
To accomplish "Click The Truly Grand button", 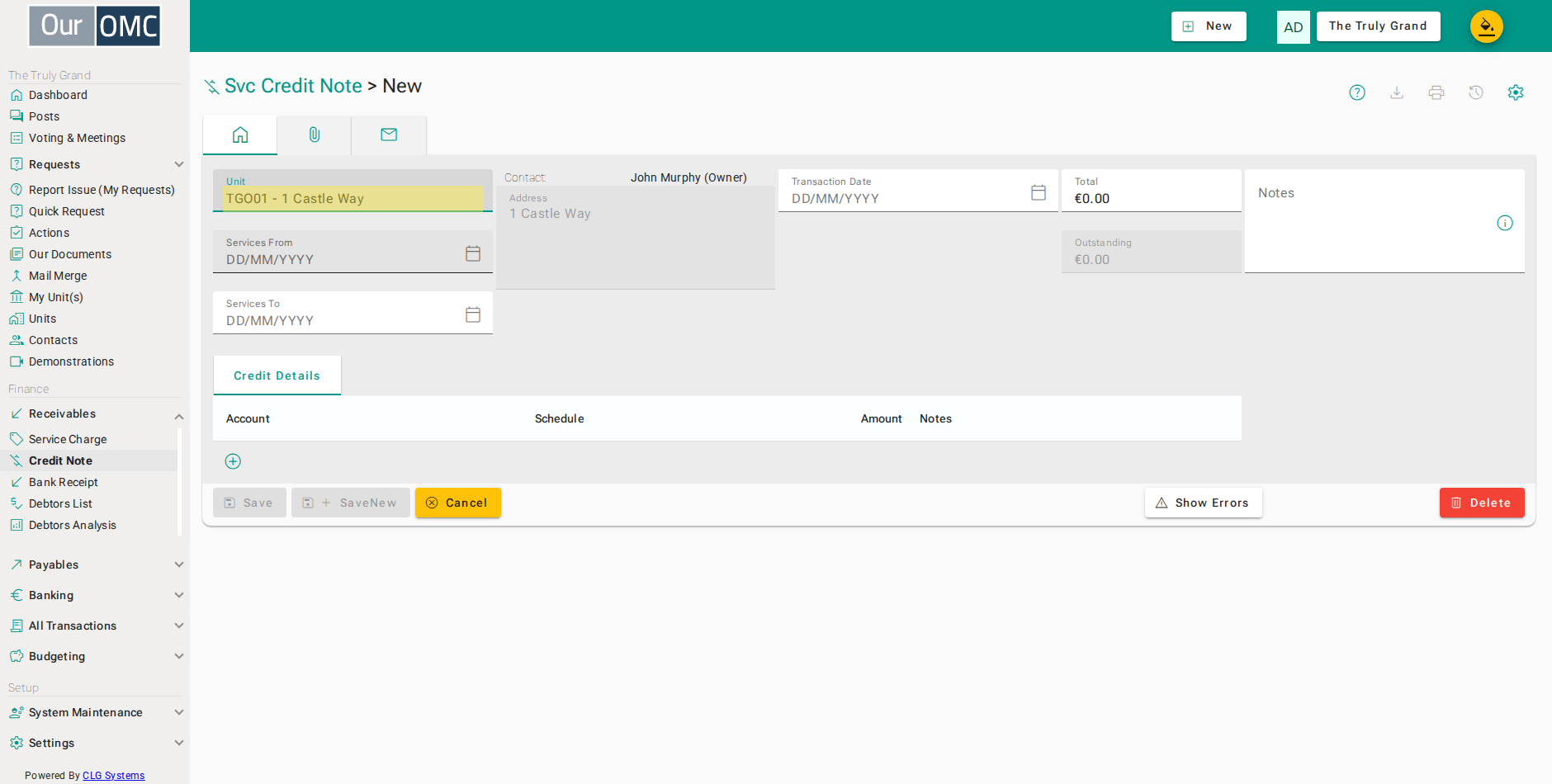I will [1378, 26].
